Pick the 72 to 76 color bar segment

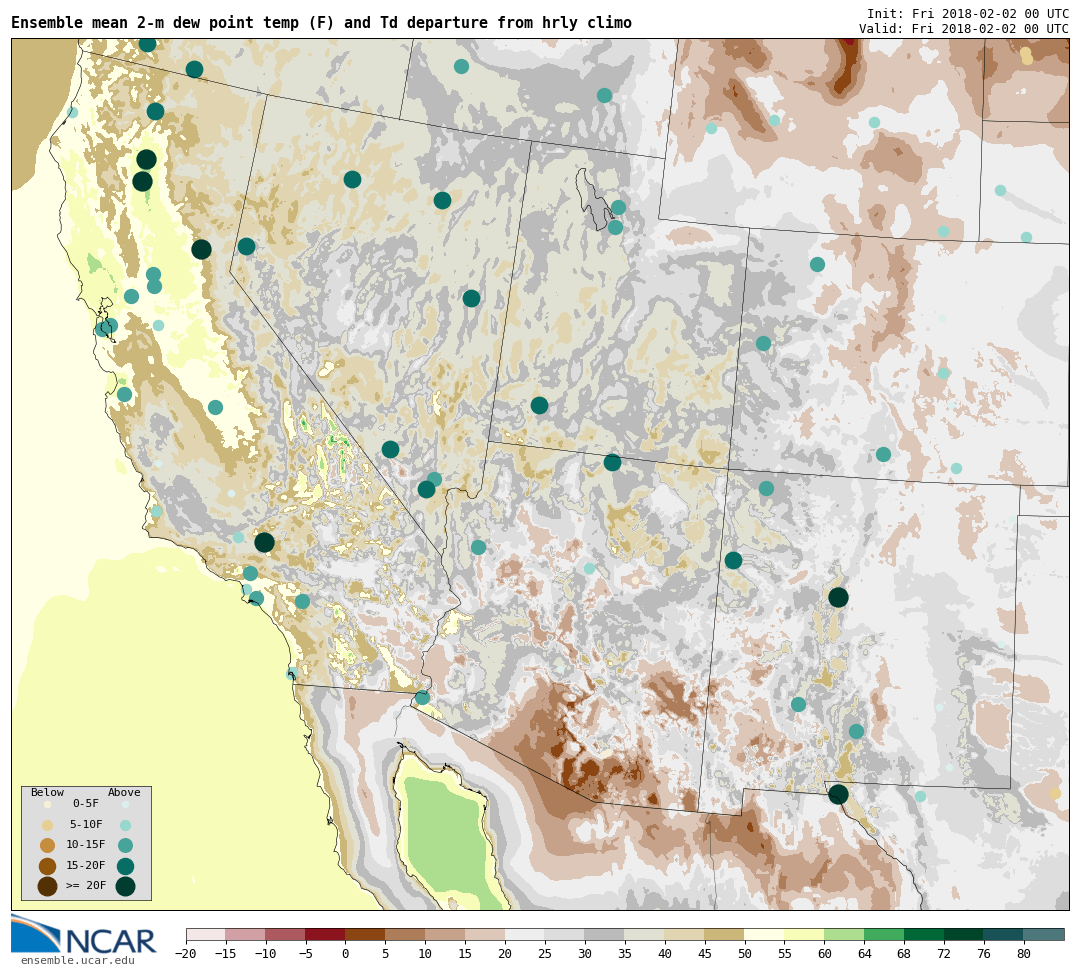(964, 934)
